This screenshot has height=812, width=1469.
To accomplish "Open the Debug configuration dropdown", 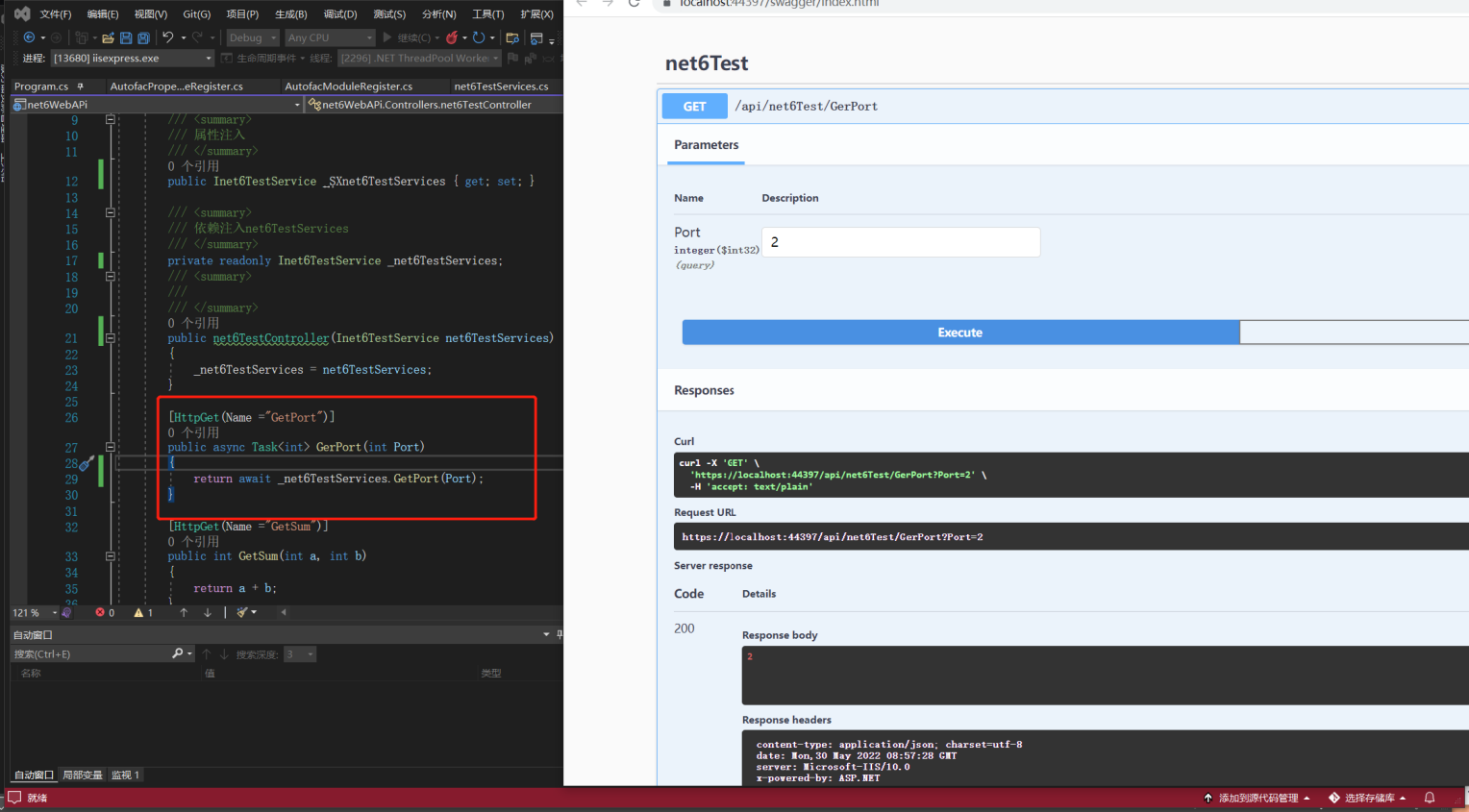I will (x=253, y=37).
